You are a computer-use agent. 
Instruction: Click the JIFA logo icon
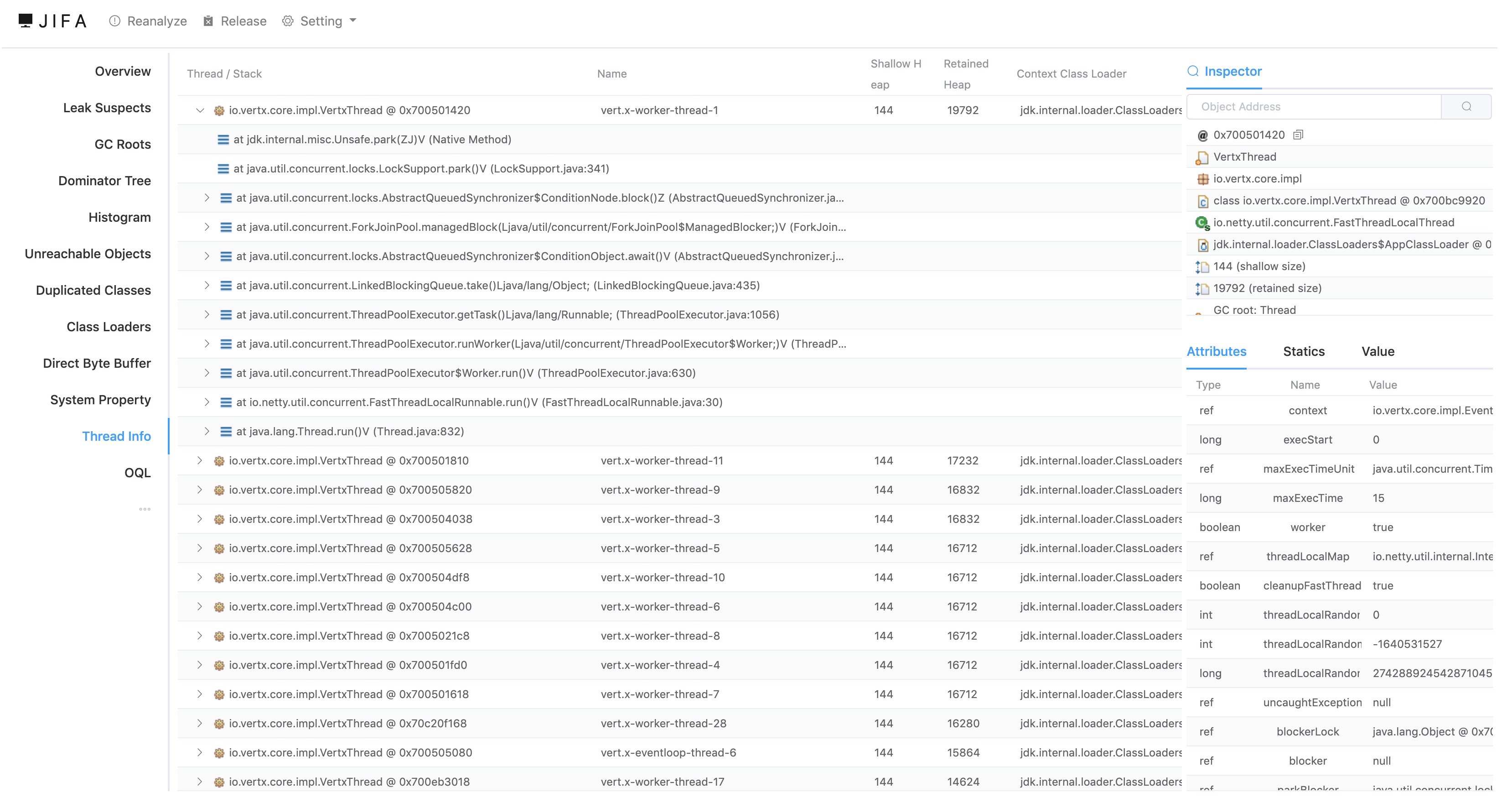(25, 21)
